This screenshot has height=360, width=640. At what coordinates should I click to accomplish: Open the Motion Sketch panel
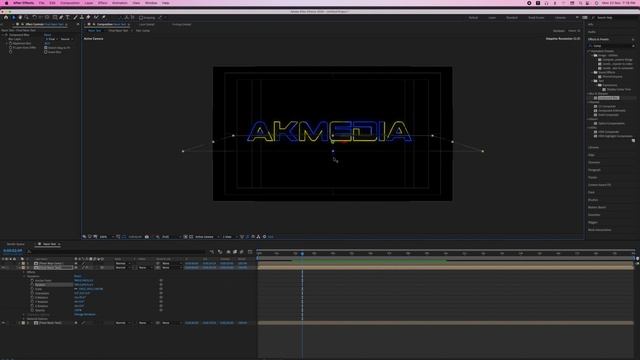pos(597,207)
